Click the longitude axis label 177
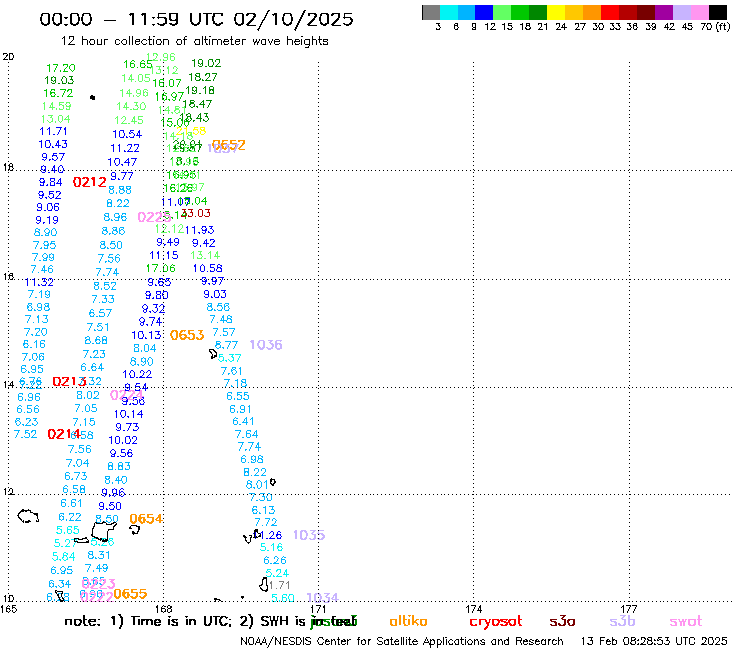This screenshot has width=740, height=650. 629,609
